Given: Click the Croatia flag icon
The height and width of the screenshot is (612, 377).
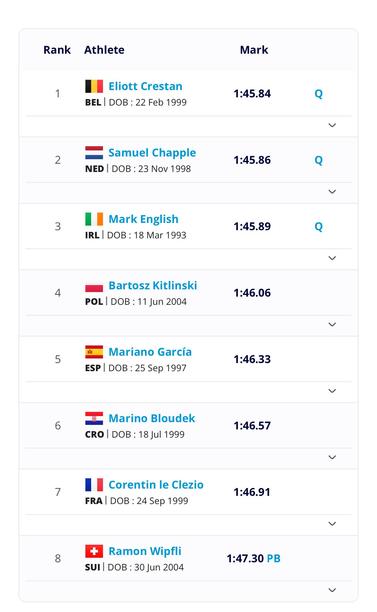Looking at the screenshot, I should tap(94, 418).
